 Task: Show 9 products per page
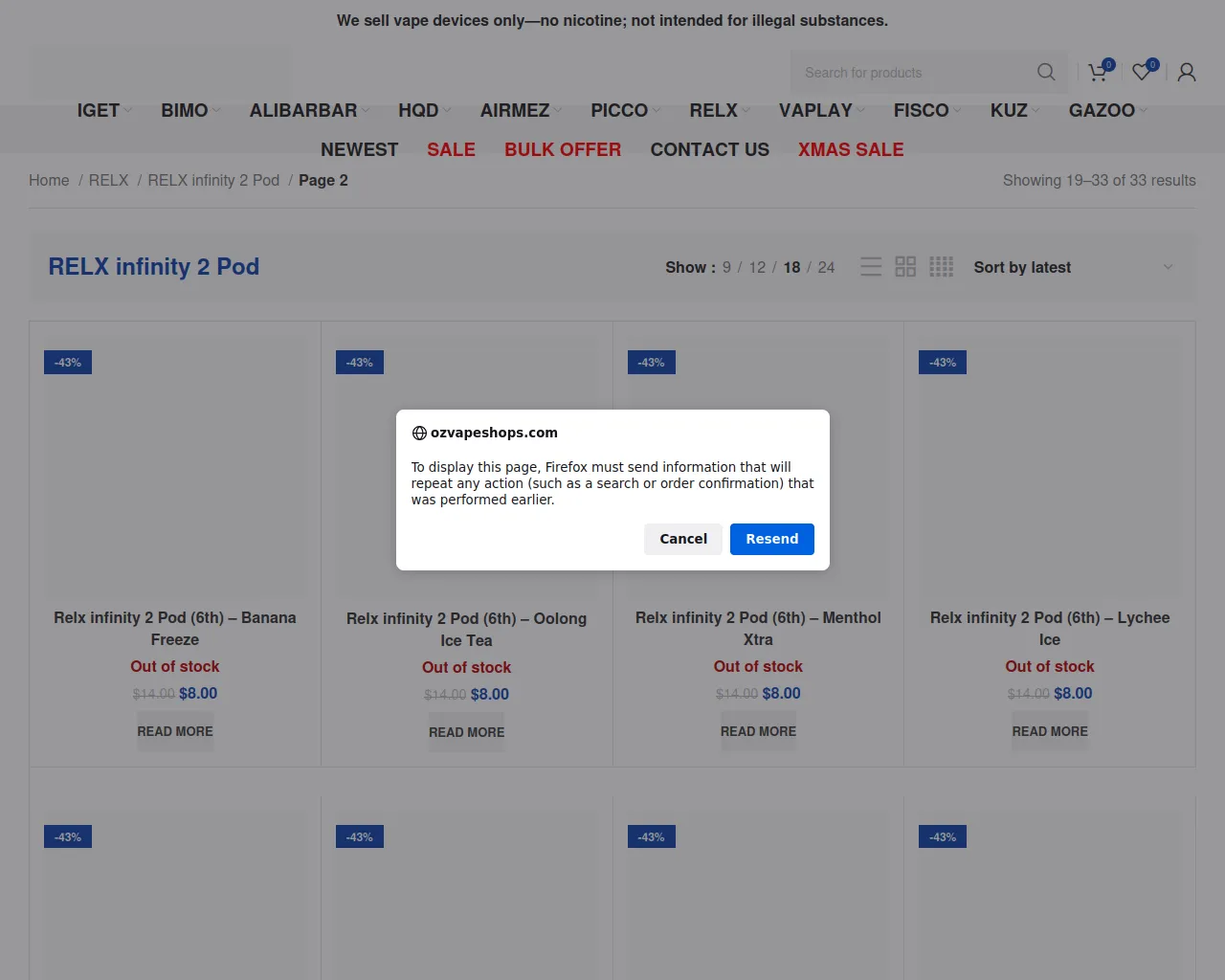click(x=726, y=267)
